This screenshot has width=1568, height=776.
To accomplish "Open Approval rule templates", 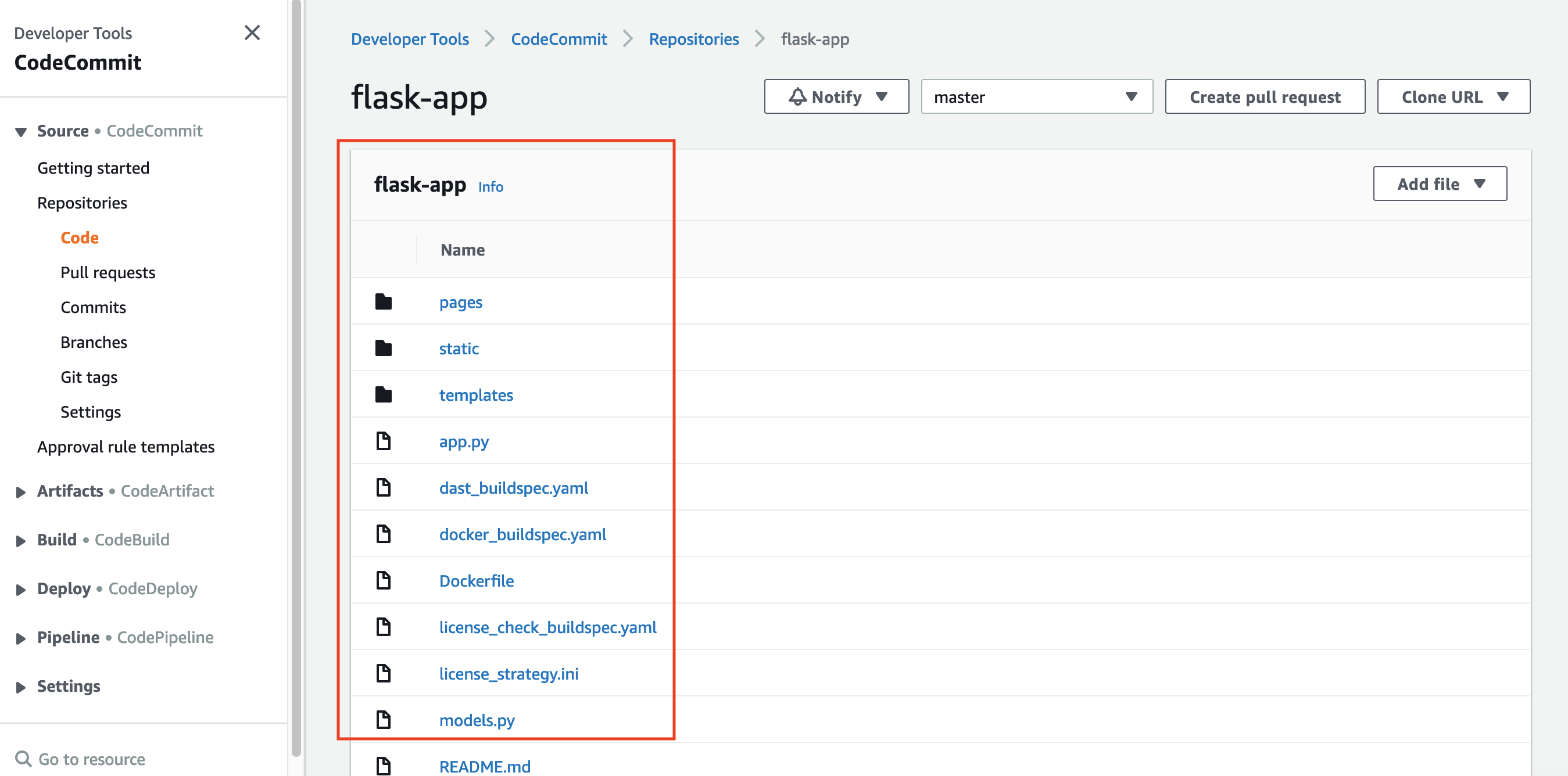I will point(126,447).
